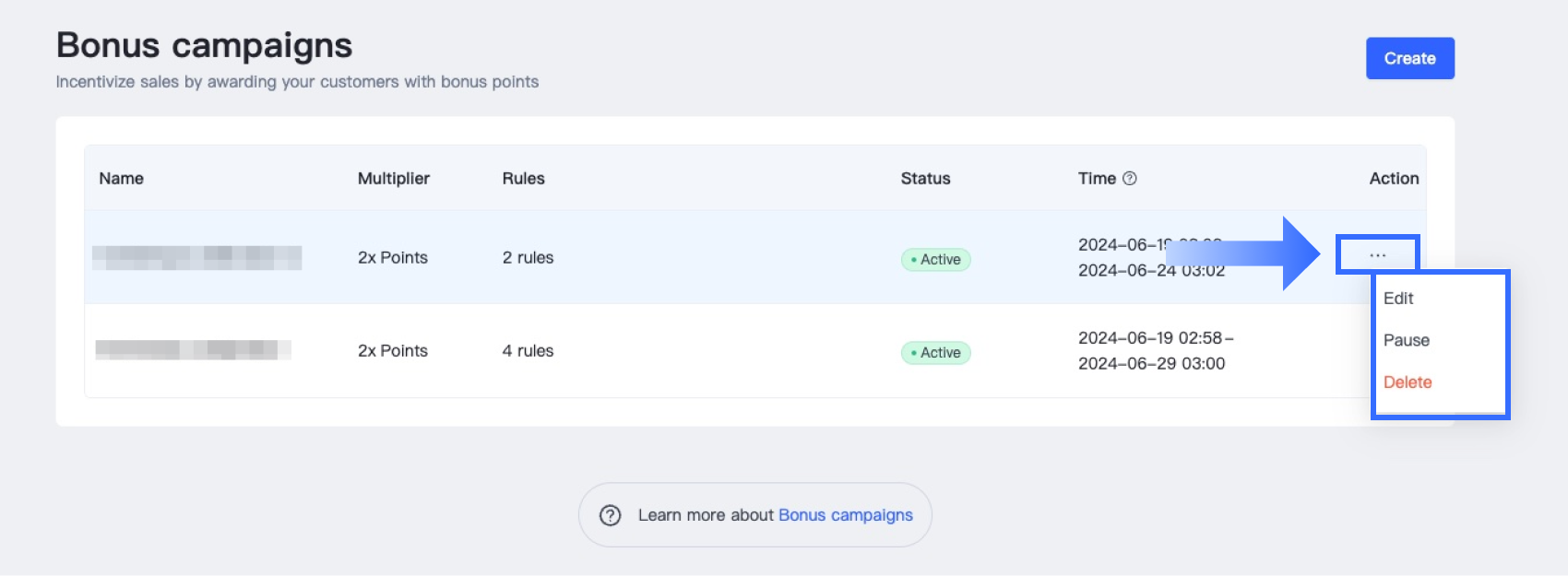Click the Name column header
The height and width of the screenshot is (576, 1568).
(x=121, y=179)
